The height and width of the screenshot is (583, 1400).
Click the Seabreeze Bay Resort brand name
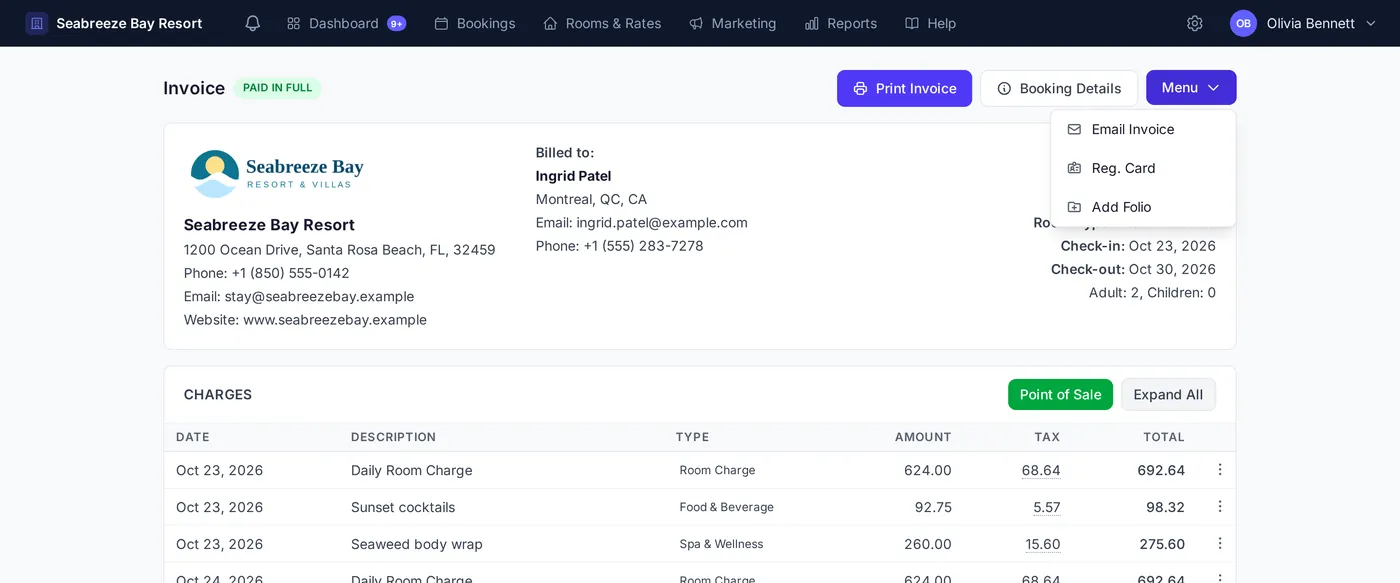(129, 23)
